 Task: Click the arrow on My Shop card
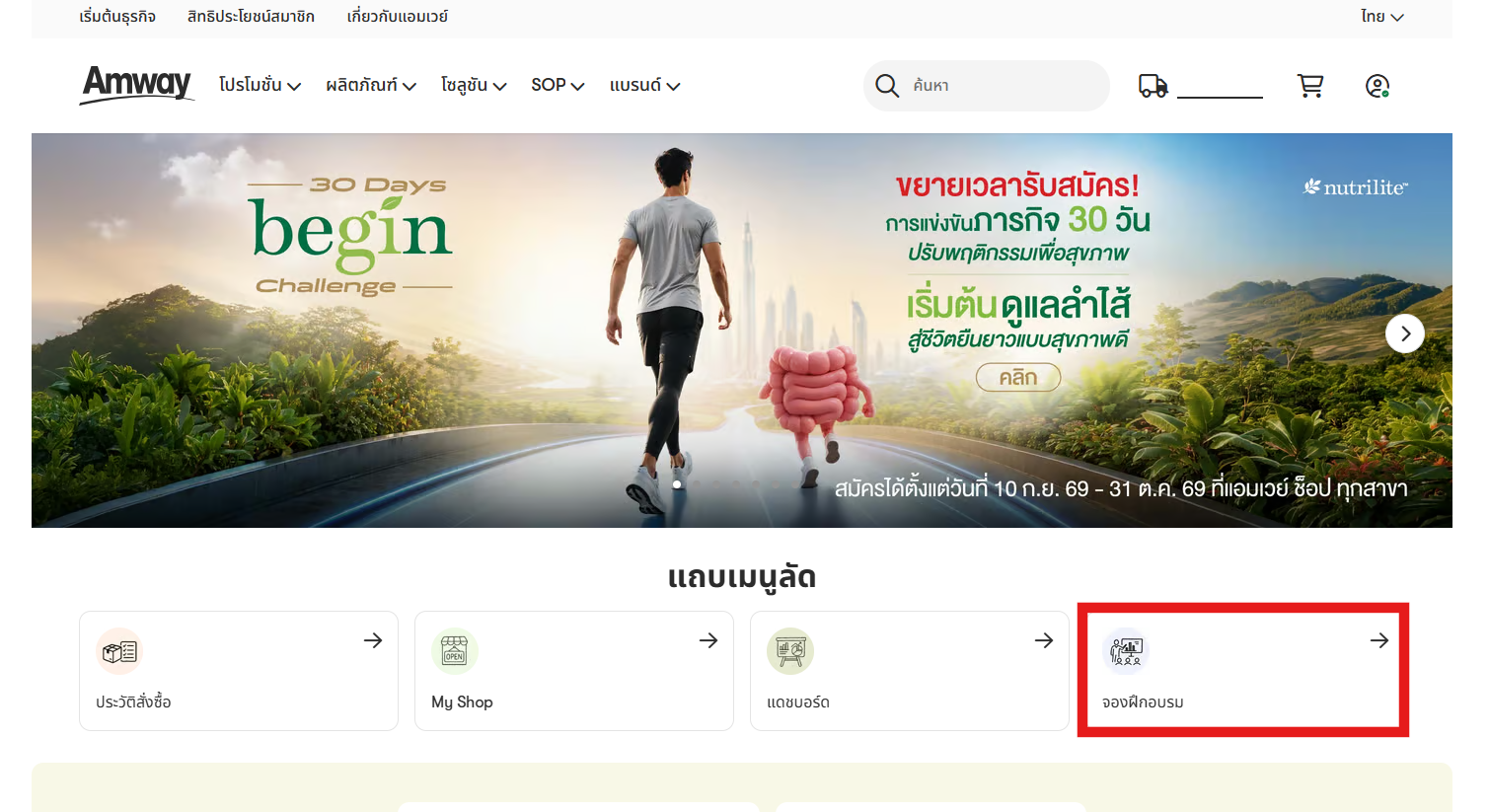point(708,640)
